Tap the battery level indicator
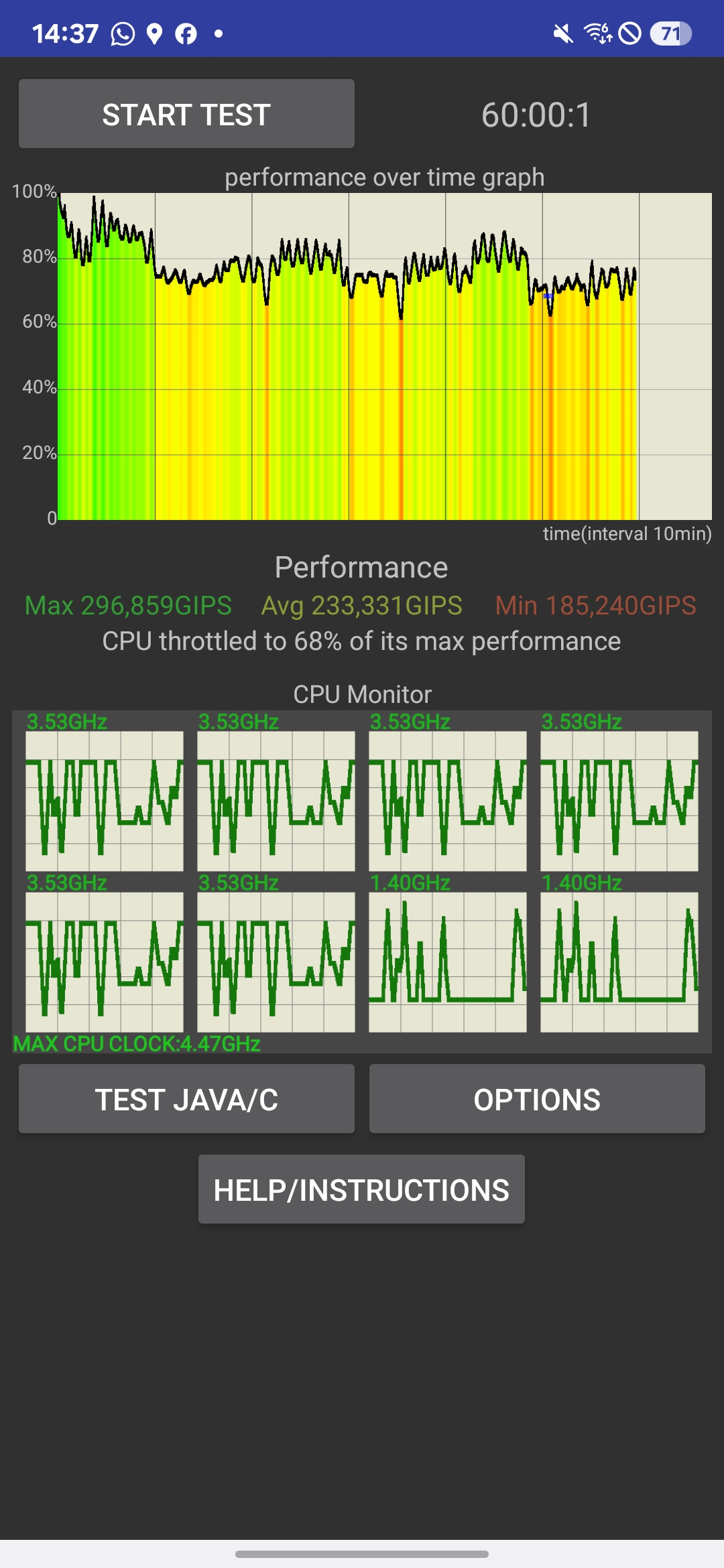The height and width of the screenshot is (1568, 724). (x=670, y=34)
